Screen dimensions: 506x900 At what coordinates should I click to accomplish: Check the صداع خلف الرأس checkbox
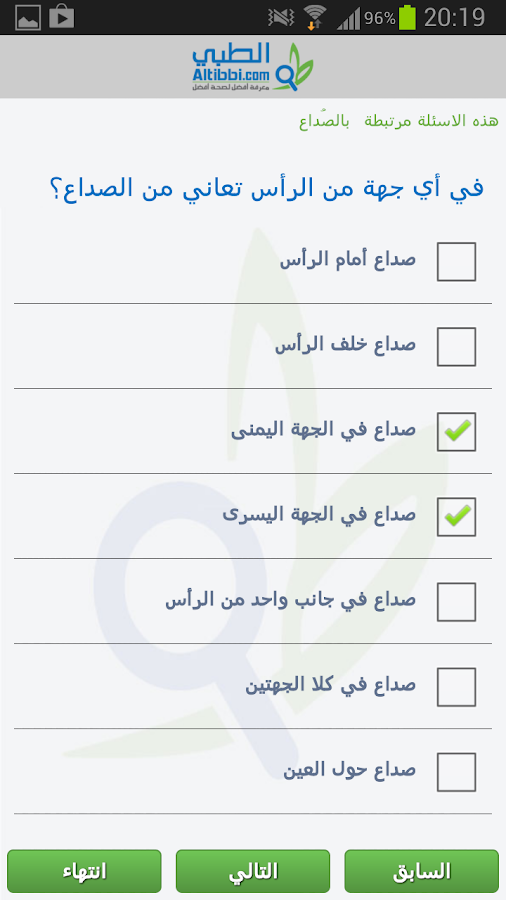pyautogui.click(x=456, y=347)
